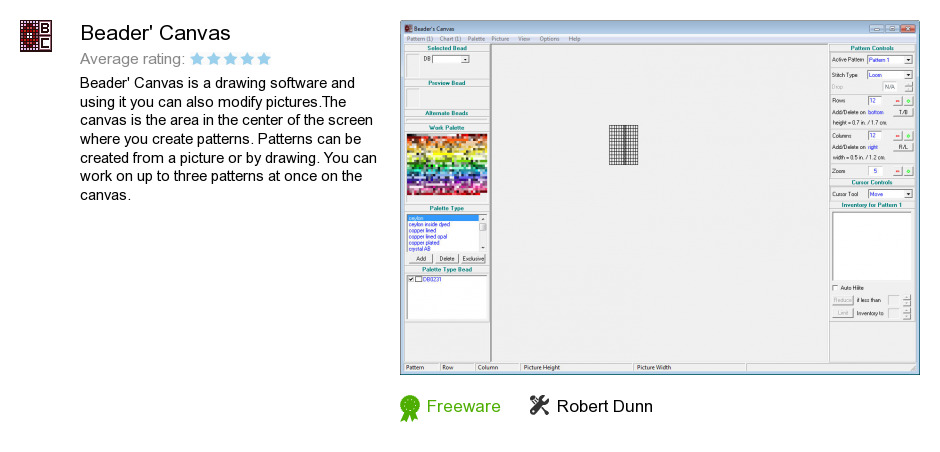Click the Exclusive button
This screenshot has width=940, height=452.
[473, 258]
